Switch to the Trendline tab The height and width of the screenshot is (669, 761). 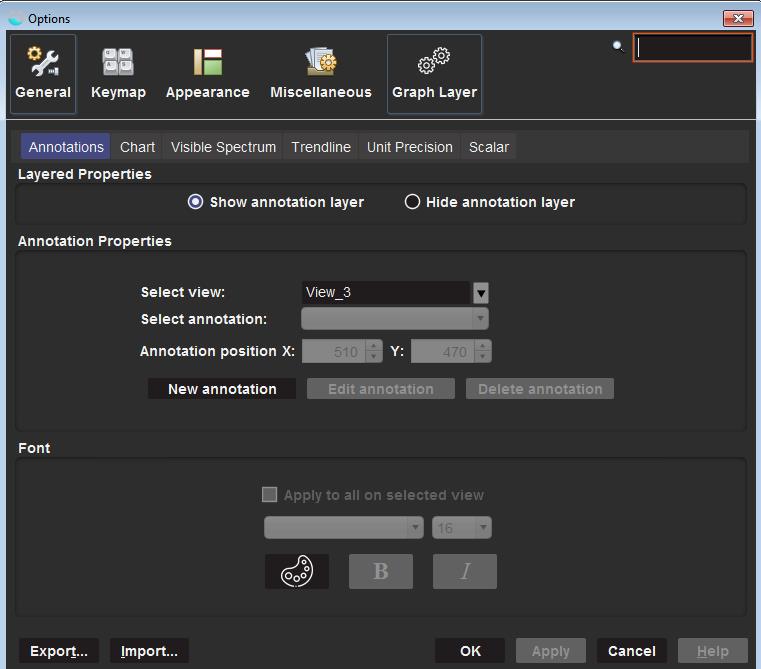321,147
